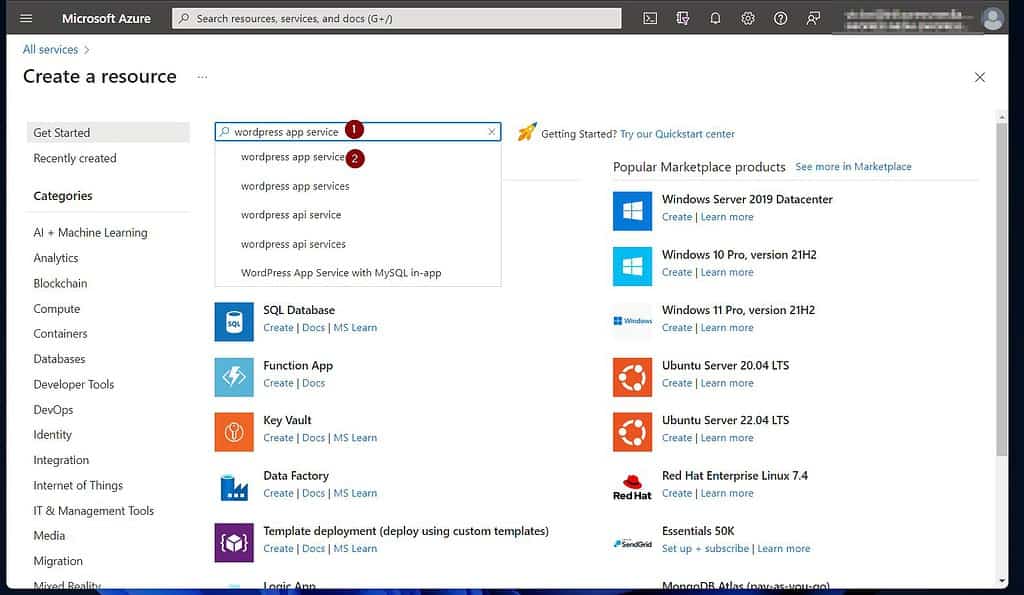The width and height of the screenshot is (1024, 595).
Task: Click the Windows 11 Pro icon
Action: [632, 321]
